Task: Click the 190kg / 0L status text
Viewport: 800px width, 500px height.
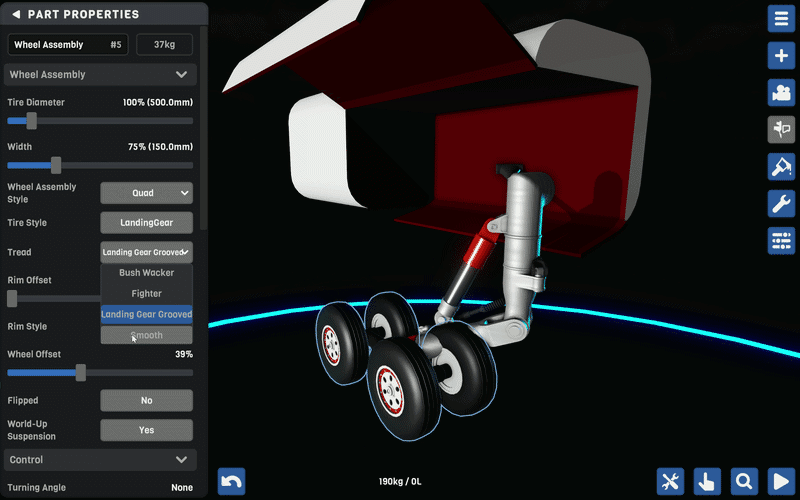Action: point(400,481)
